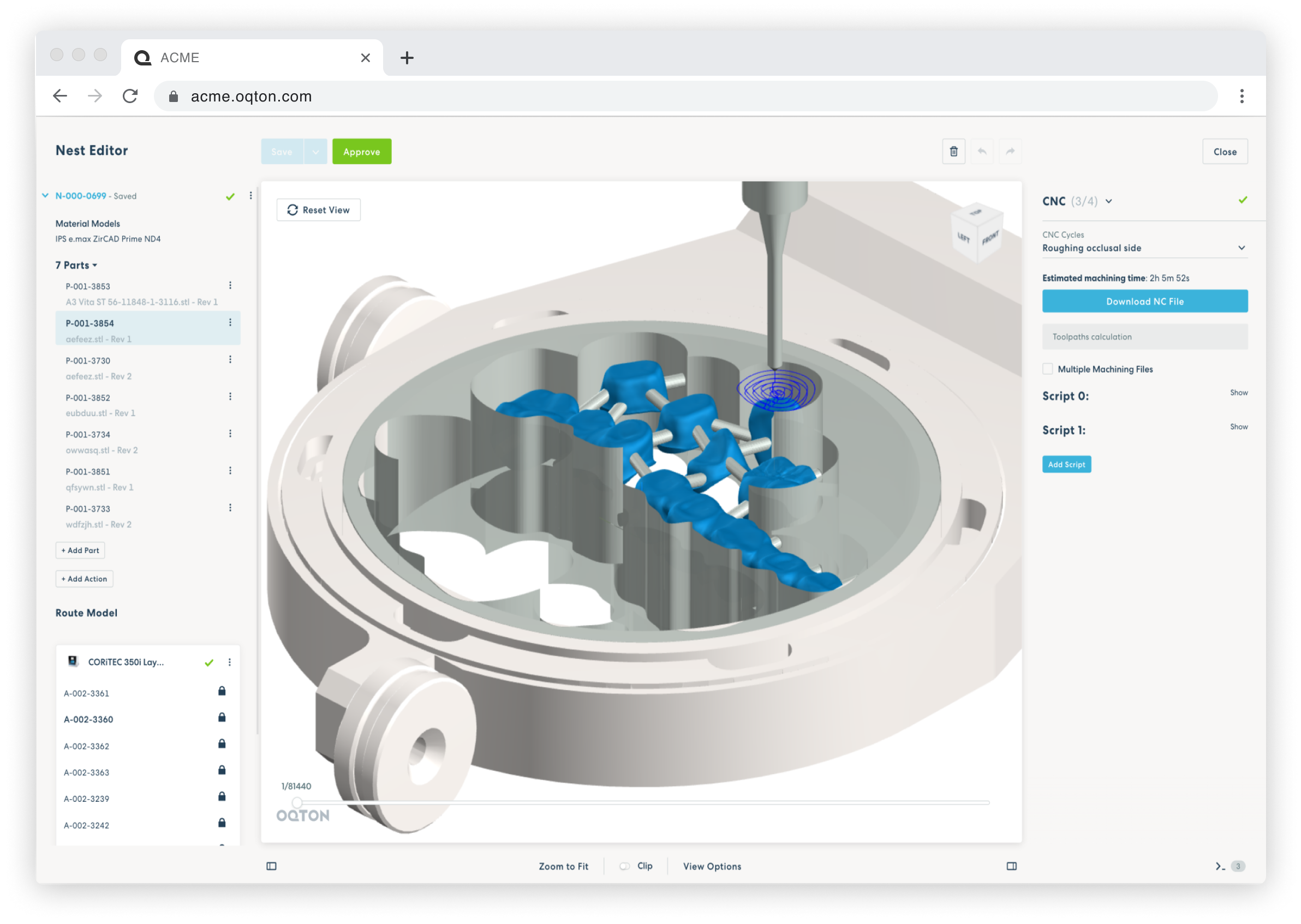This screenshot has height=924, width=1301.
Task: Open the console terminal icon
Action: point(1220,866)
